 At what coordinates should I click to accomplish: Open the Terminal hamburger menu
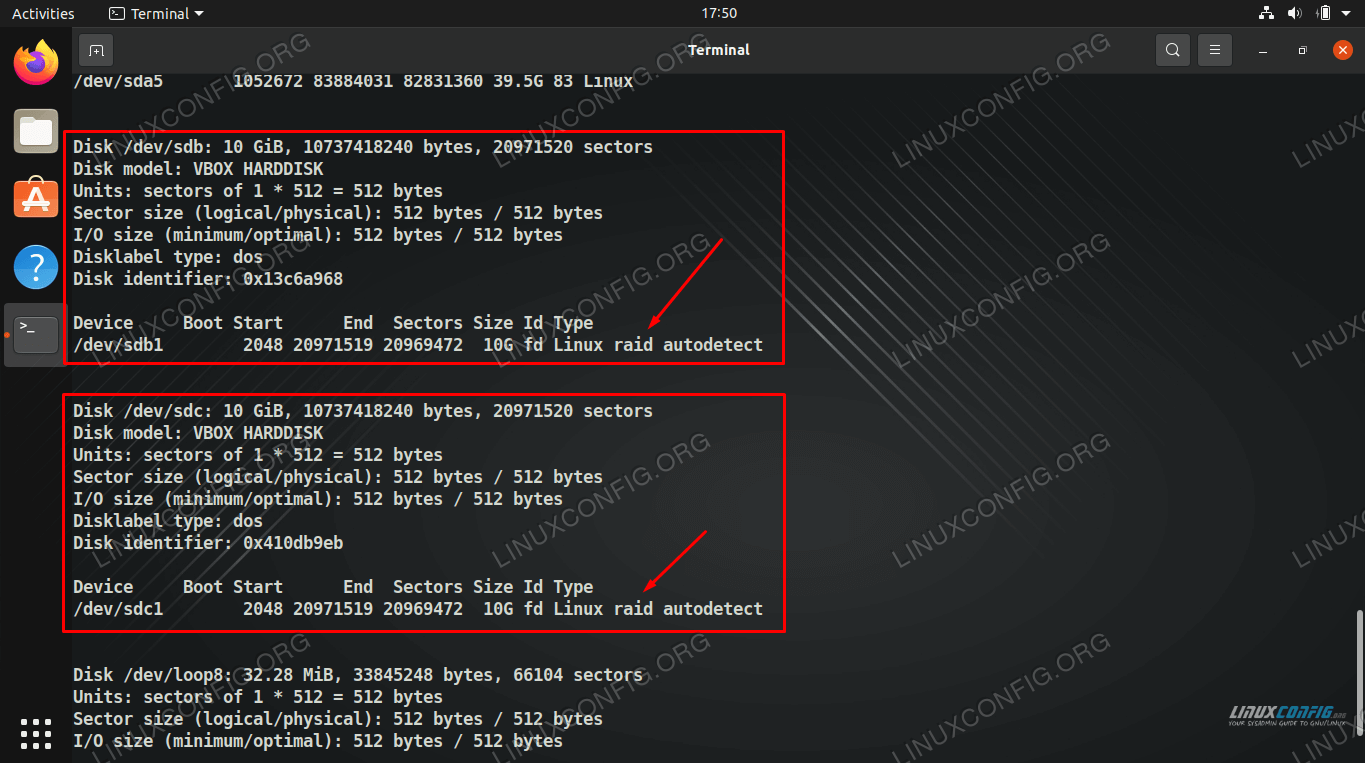[1214, 49]
